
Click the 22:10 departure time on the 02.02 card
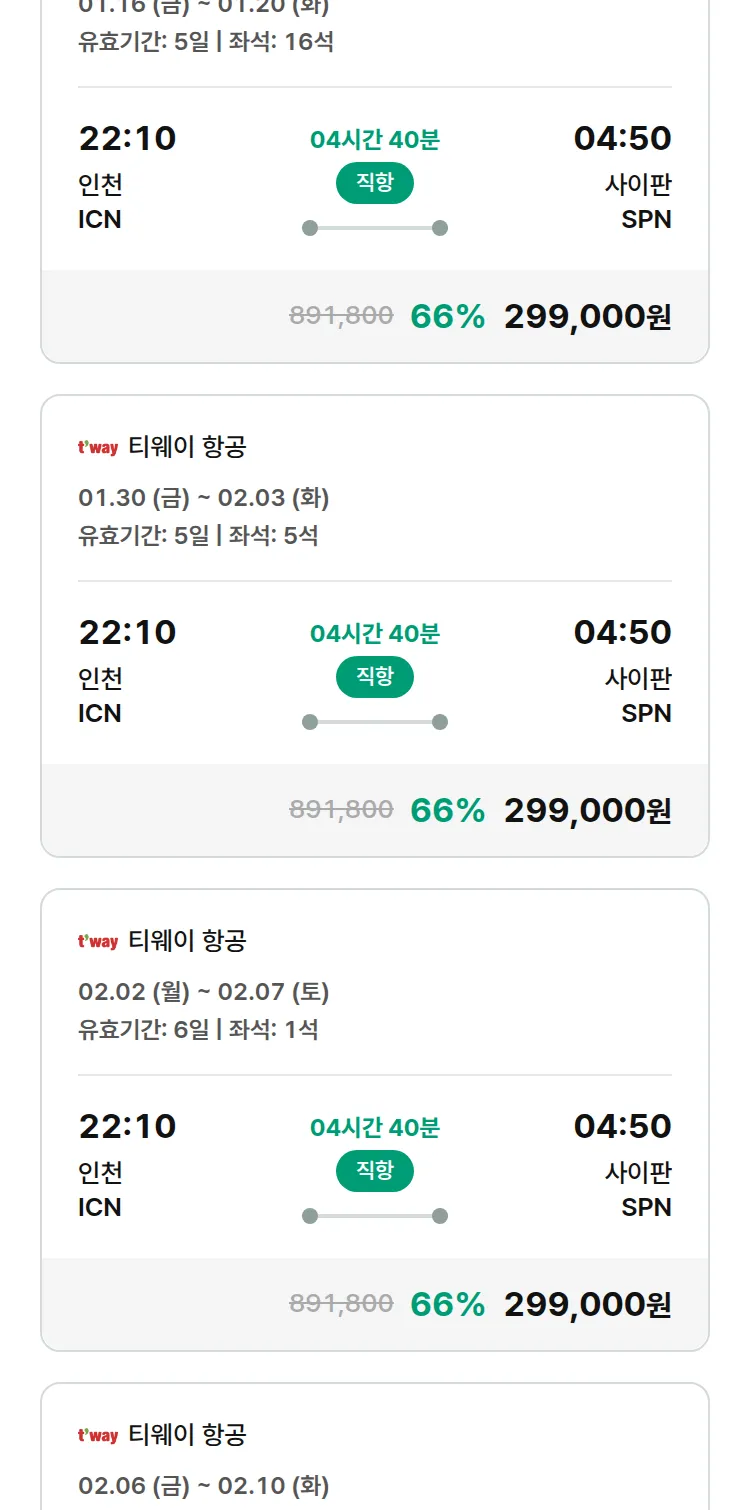[127, 1126]
